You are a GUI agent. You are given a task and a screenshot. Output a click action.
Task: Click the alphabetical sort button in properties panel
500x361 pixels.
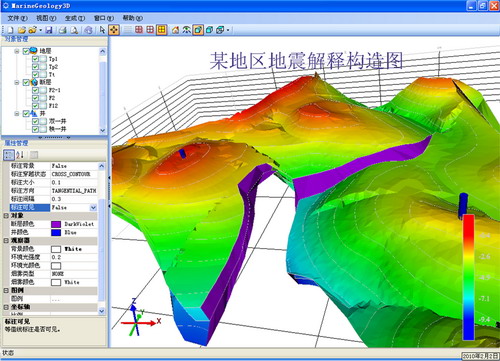[20, 154]
